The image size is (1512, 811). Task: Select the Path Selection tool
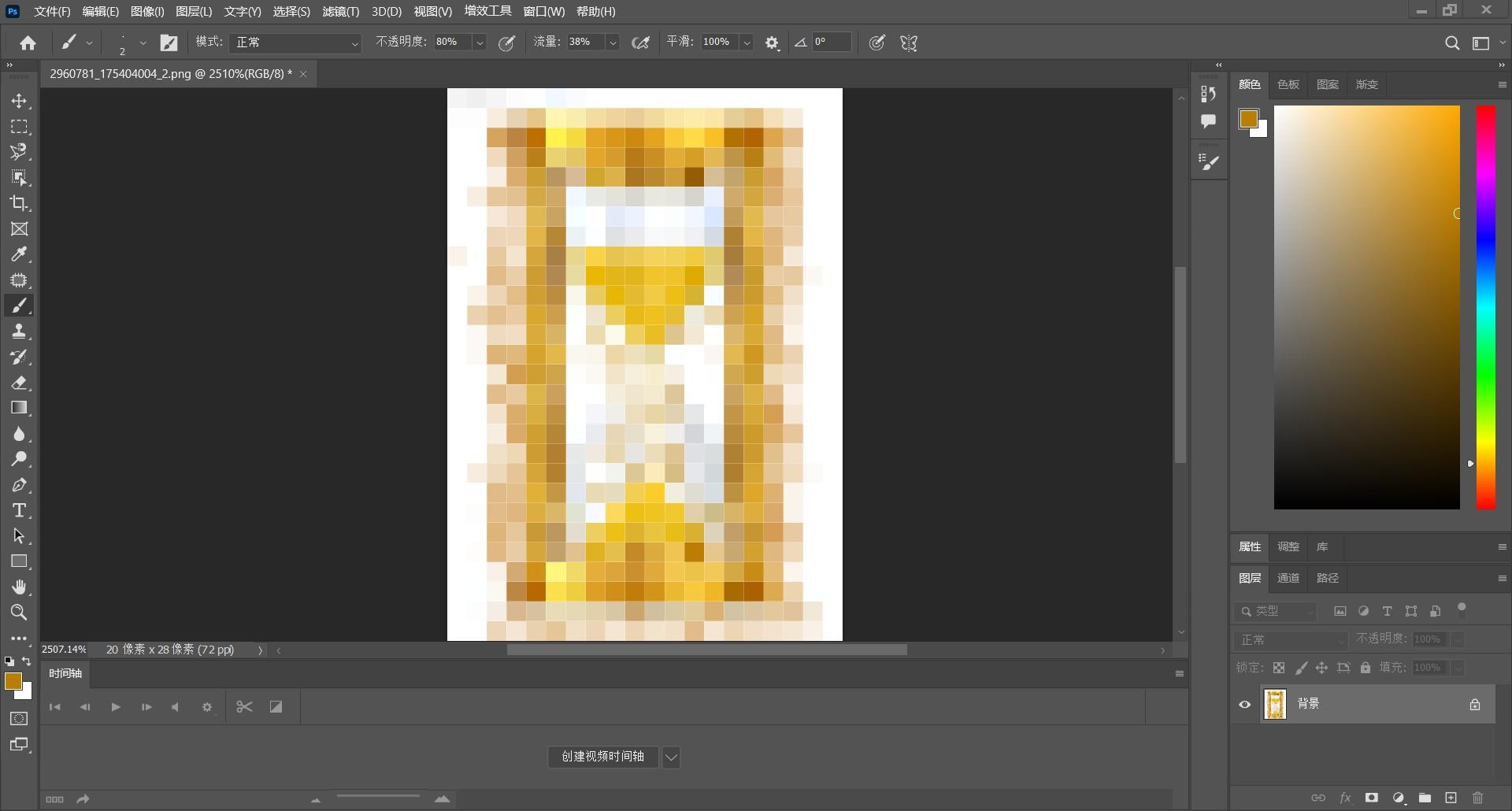[20, 536]
